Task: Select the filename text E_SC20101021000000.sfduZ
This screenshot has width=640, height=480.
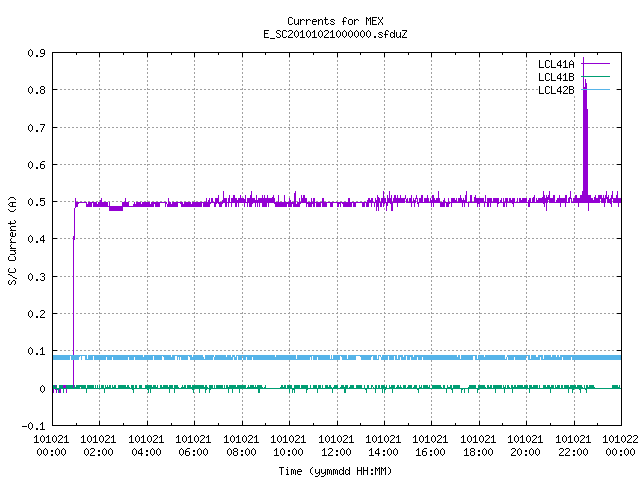Action: click(335, 34)
